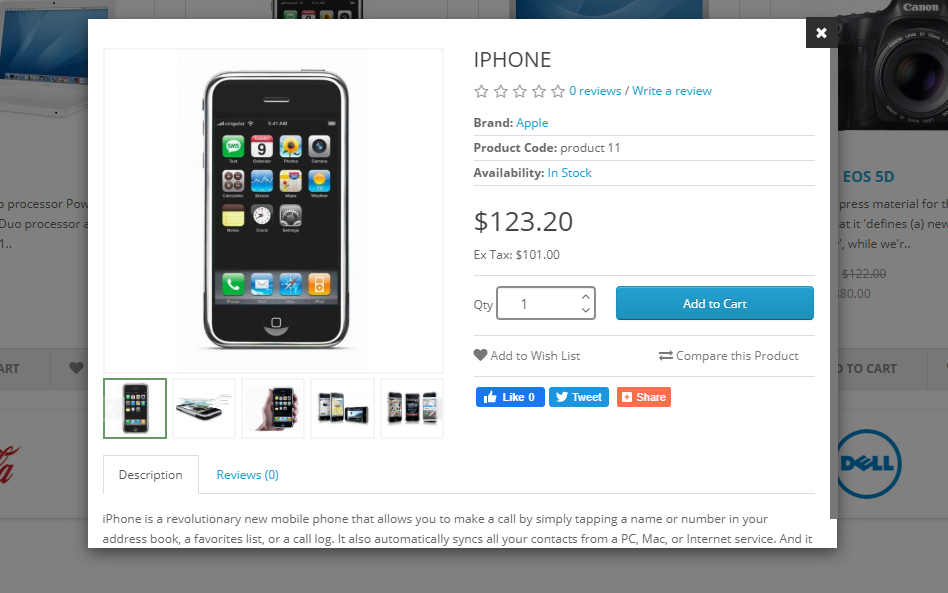Decrease quantity with the down arrow

click(x=585, y=310)
